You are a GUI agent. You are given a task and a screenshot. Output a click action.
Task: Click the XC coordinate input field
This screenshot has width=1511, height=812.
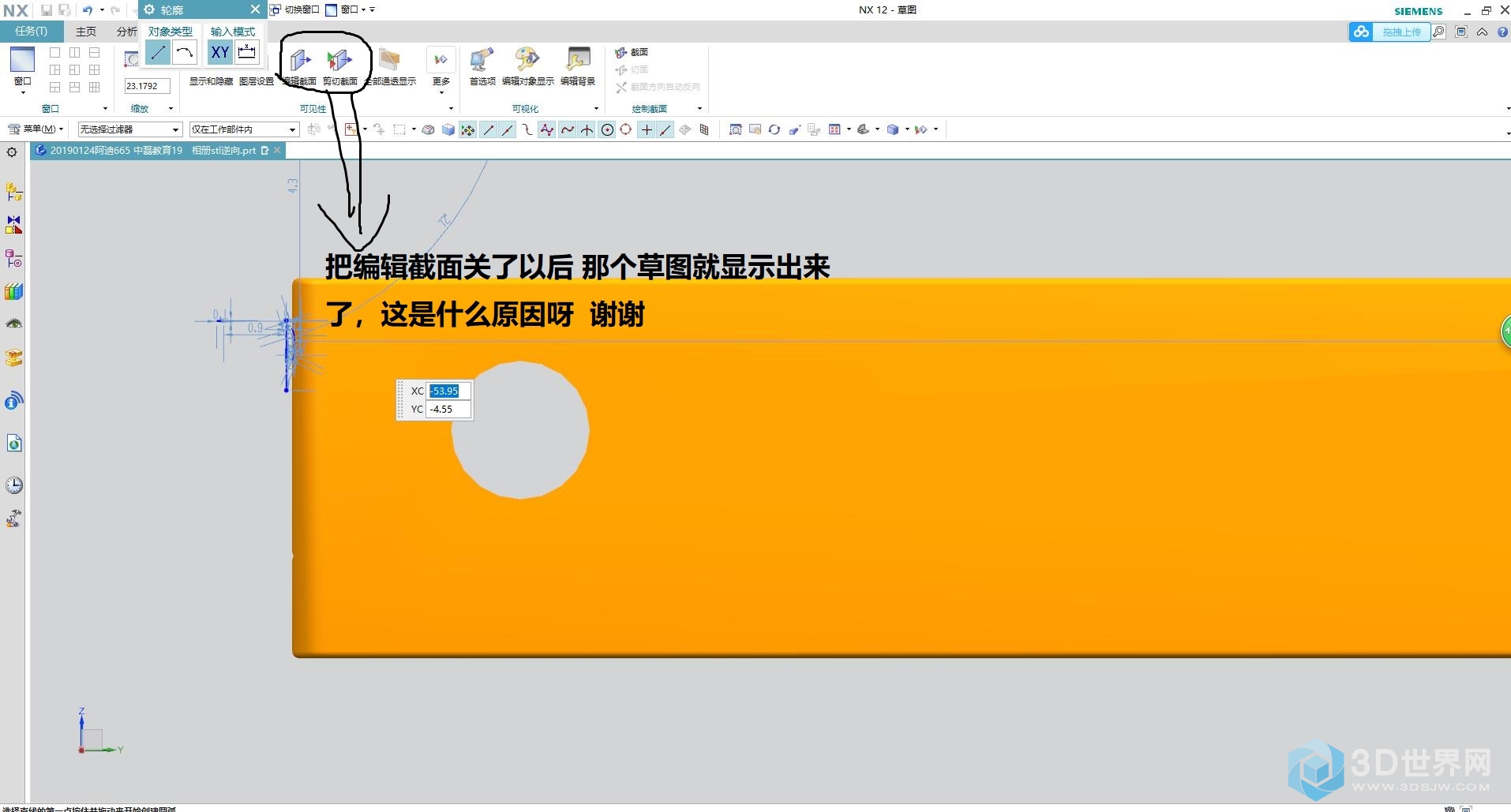point(449,391)
